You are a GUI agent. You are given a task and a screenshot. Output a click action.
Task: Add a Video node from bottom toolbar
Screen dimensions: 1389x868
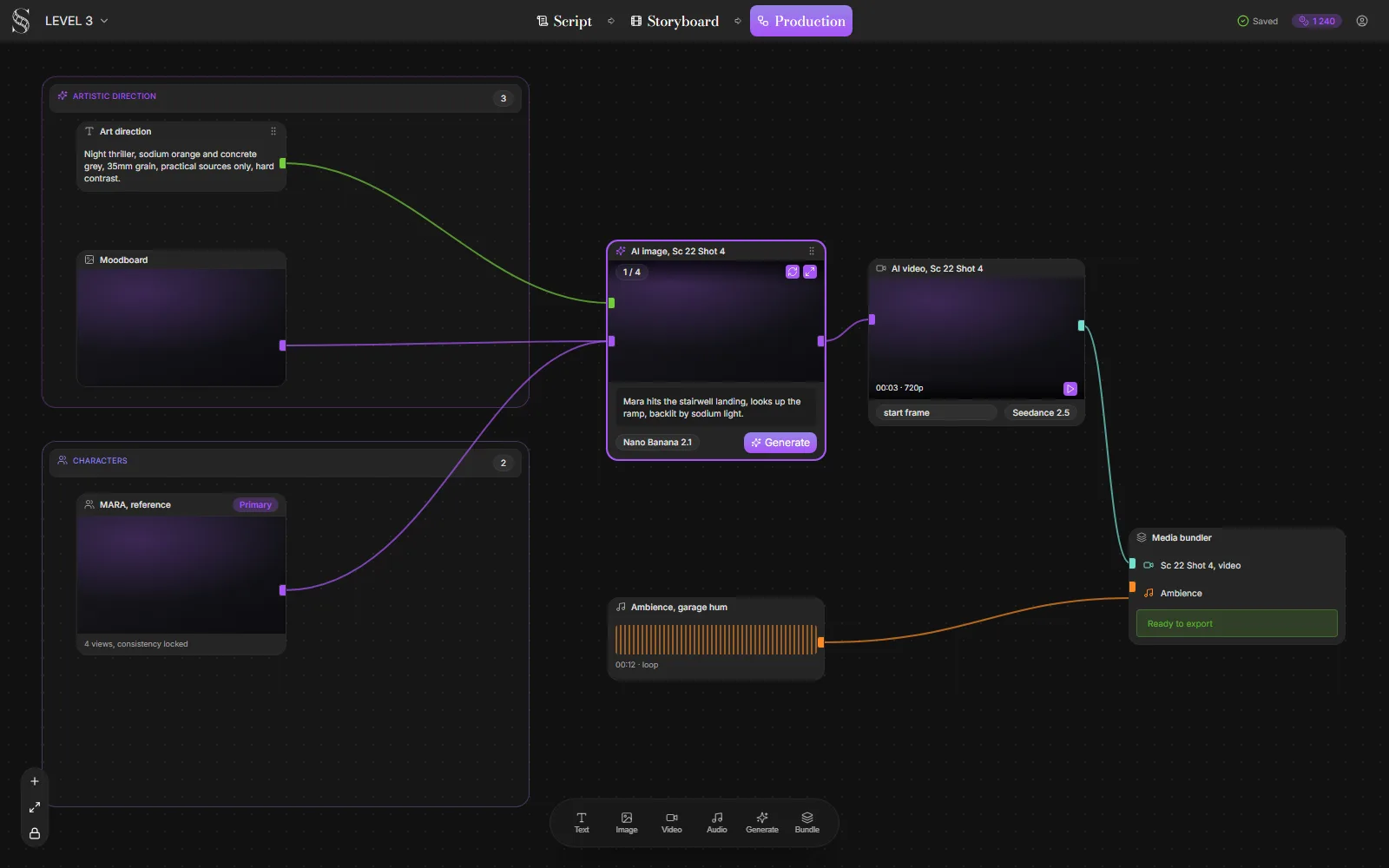click(x=672, y=823)
